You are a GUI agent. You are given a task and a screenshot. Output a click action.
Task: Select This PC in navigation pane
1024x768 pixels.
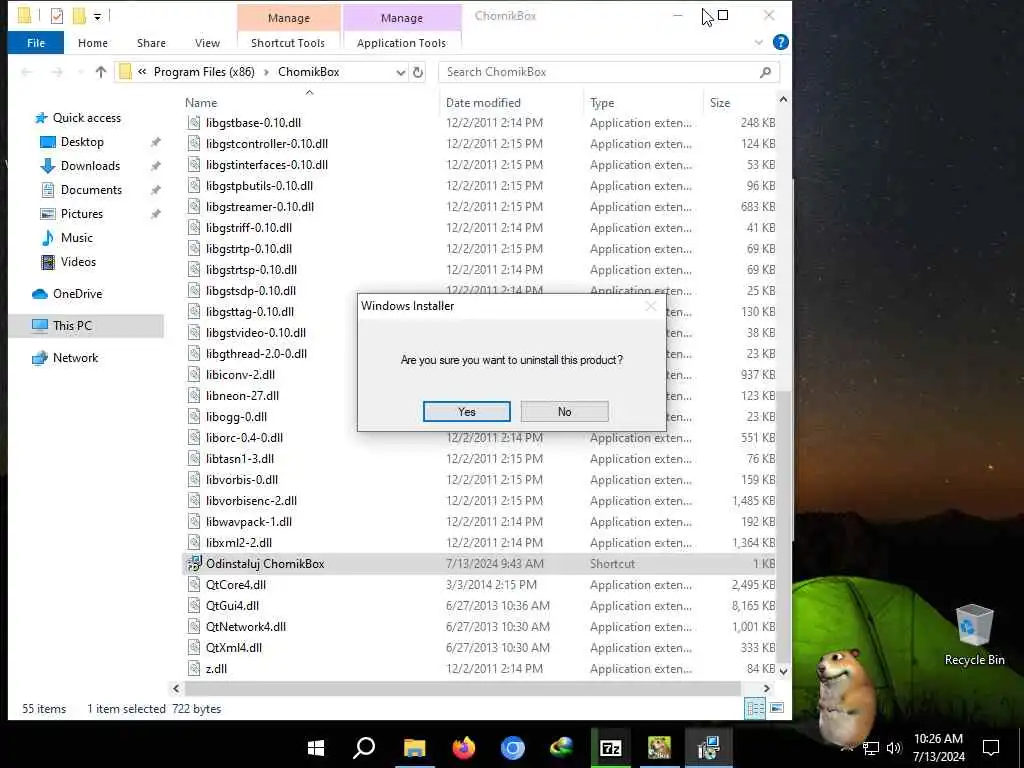pos(72,325)
